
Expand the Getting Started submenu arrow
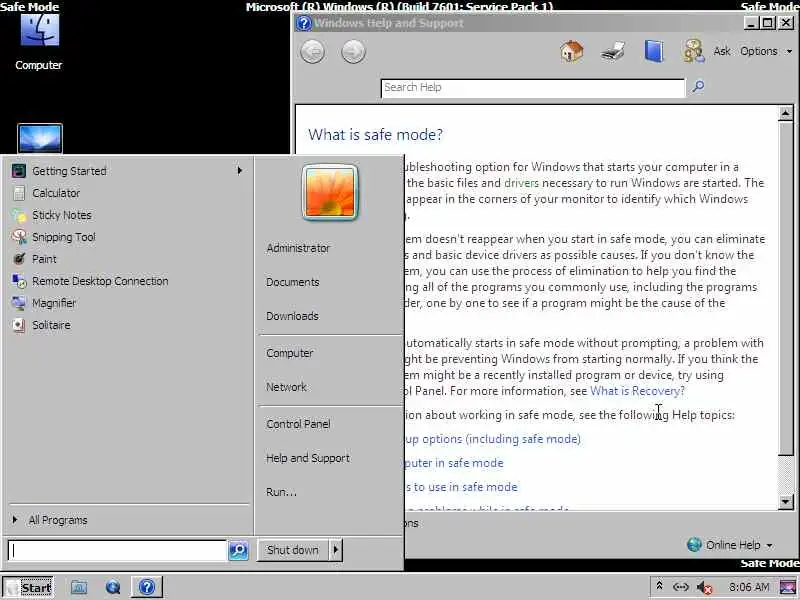pyautogui.click(x=239, y=170)
